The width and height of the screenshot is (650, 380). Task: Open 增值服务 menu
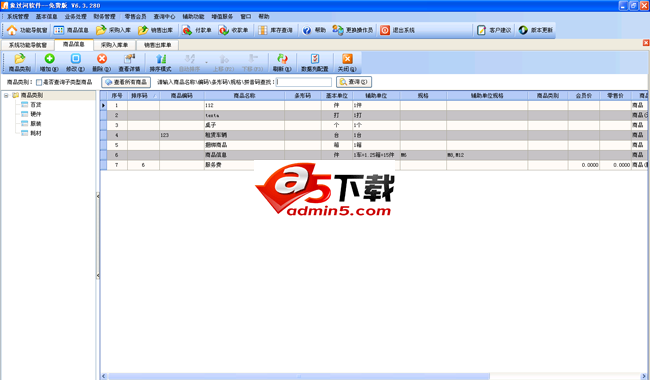coord(222,17)
